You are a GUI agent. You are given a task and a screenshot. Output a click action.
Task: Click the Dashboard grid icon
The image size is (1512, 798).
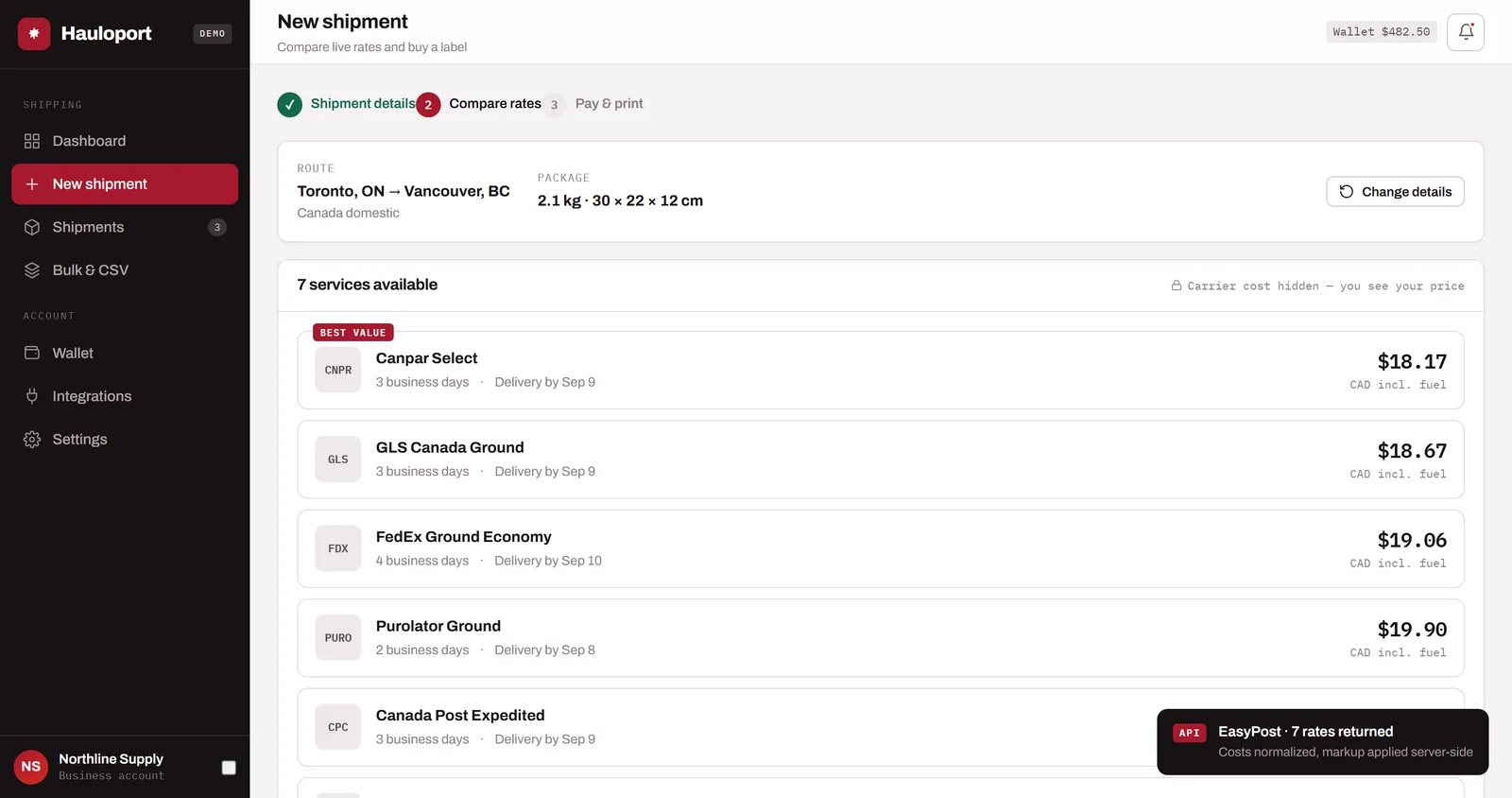[x=32, y=141]
